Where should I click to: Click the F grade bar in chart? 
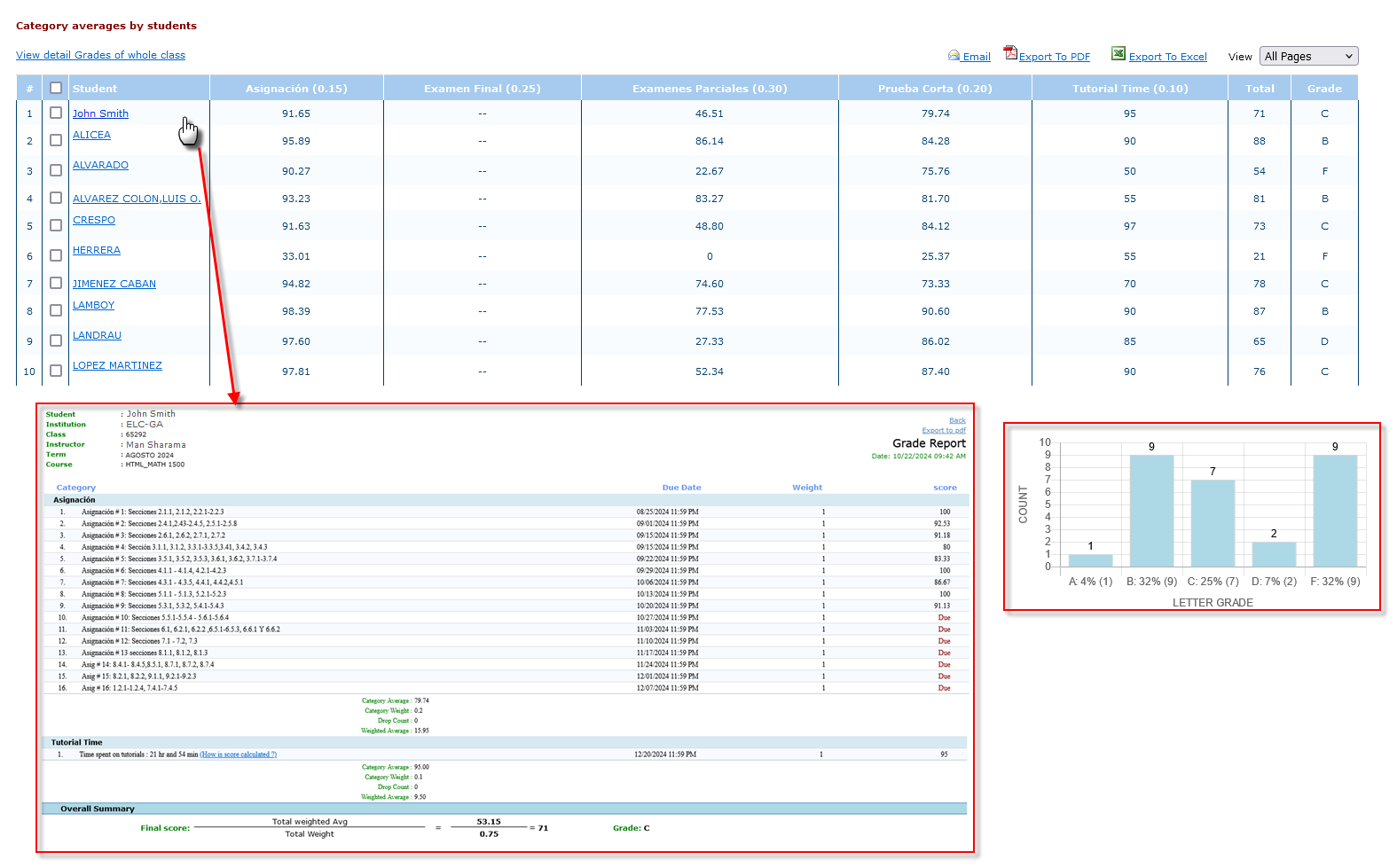[x=1335, y=511]
